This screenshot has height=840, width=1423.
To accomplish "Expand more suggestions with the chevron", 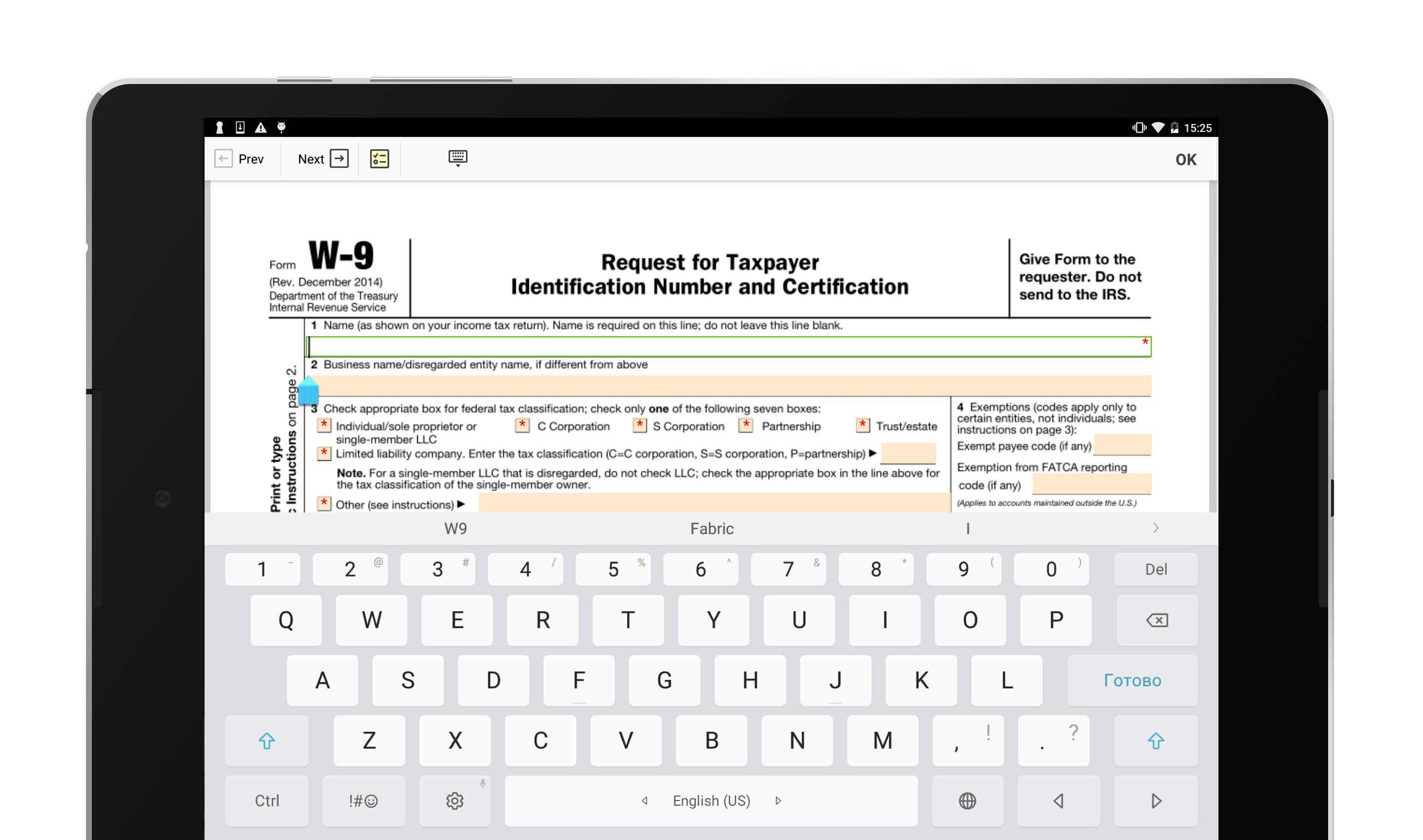I will click(x=1155, y=528).
